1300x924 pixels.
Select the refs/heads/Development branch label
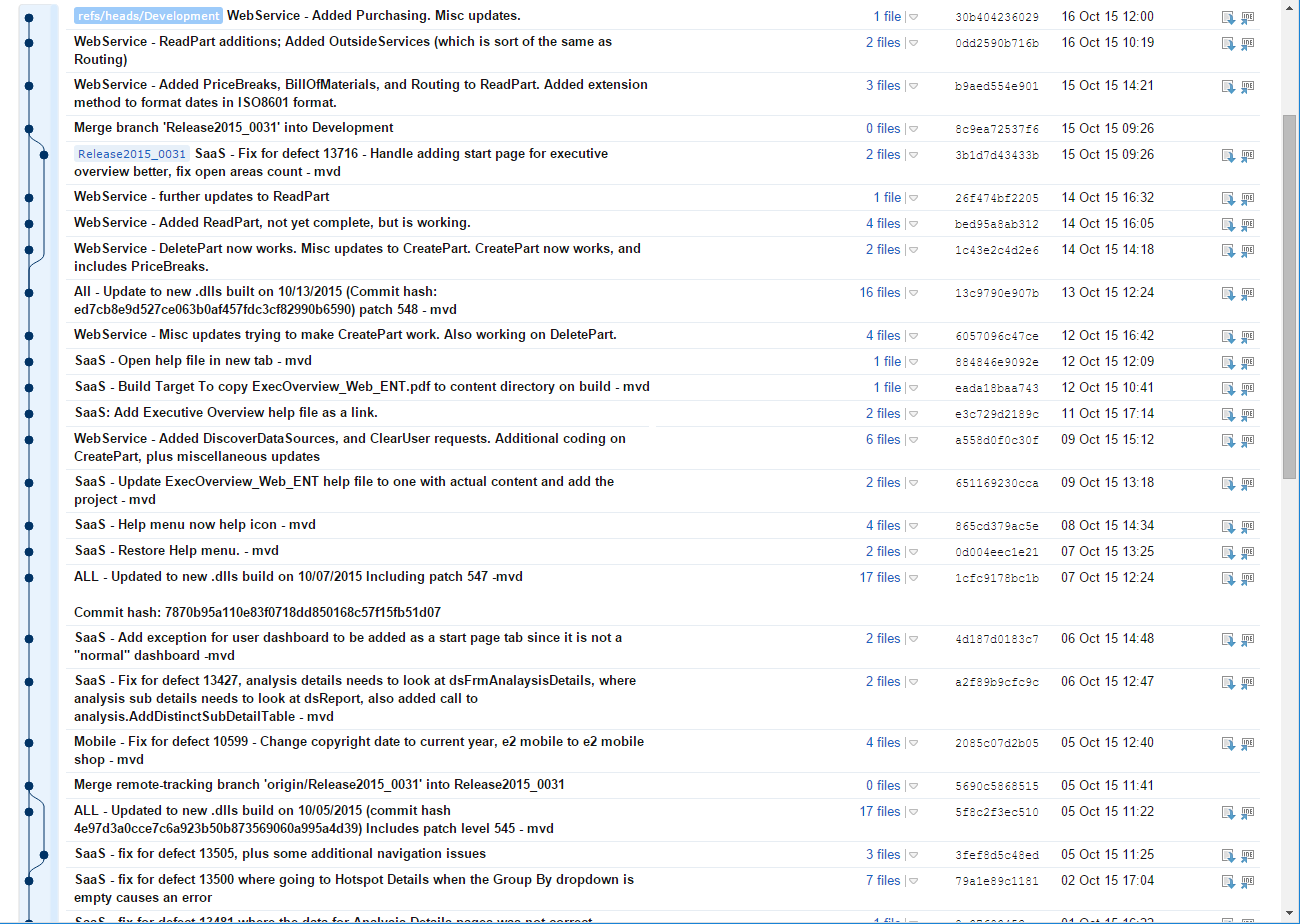(x=149, y=16)
